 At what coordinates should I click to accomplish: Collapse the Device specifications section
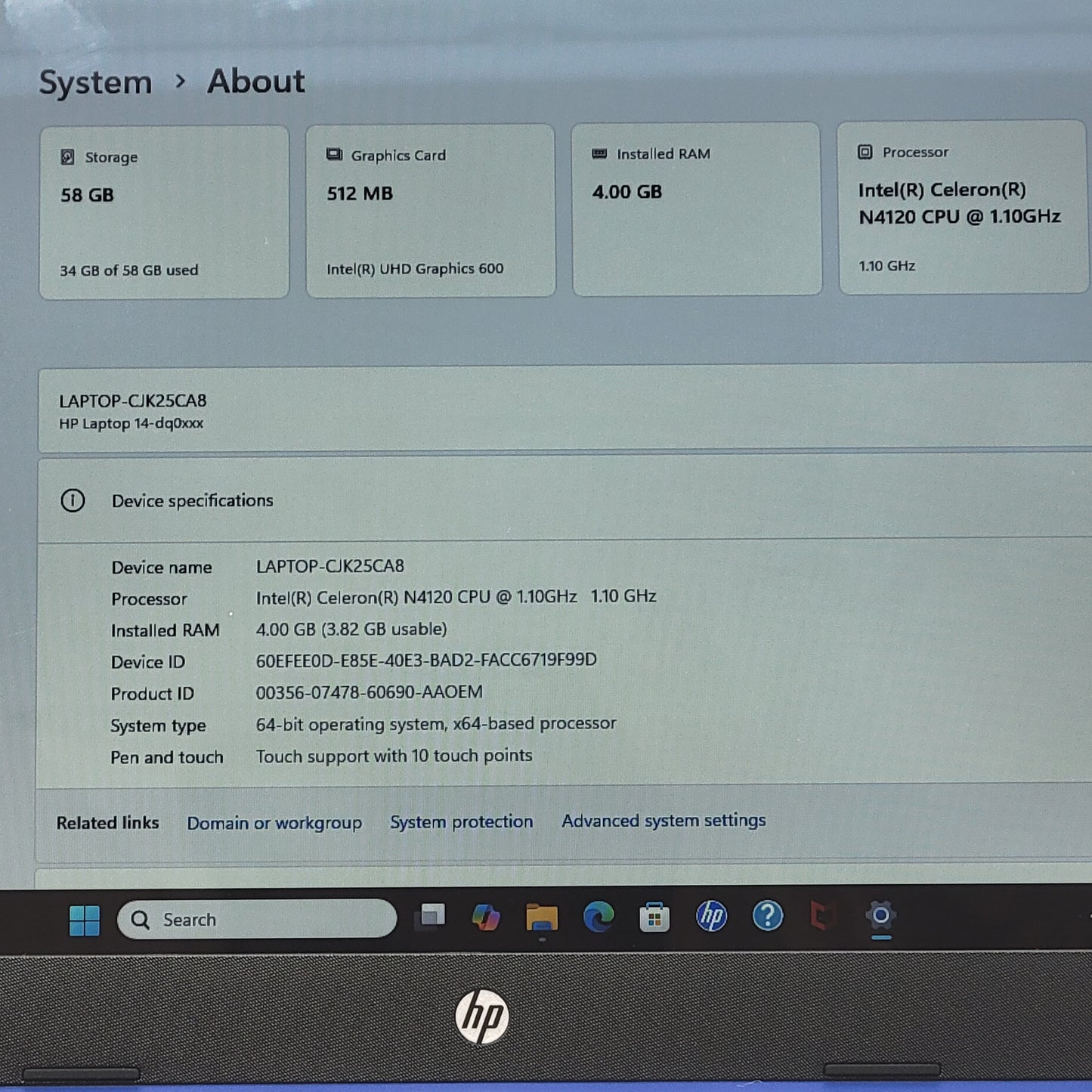tap(192, 500)
